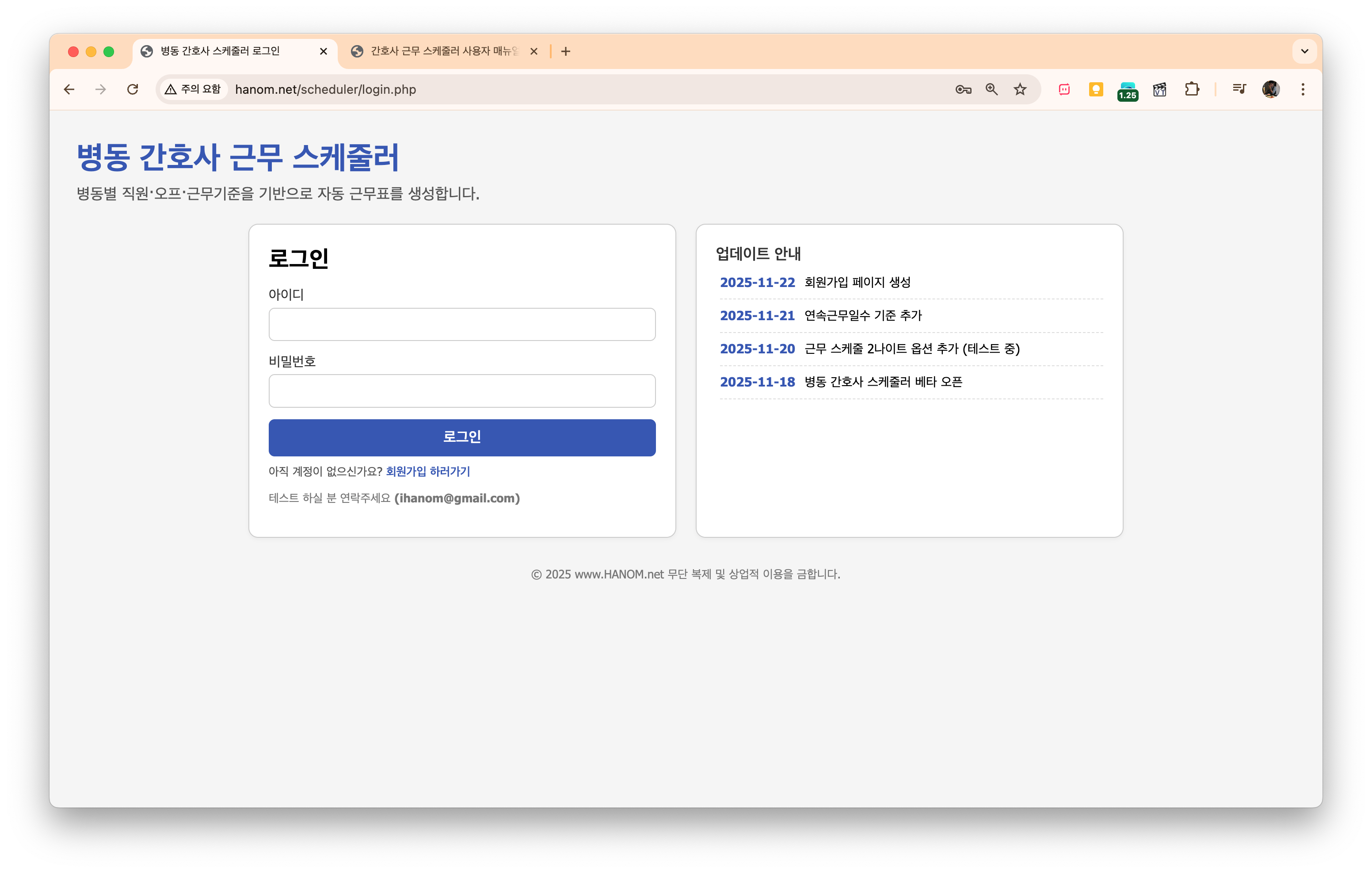Click the 주의 요함 warning indicator
Viewport: 1372px width, 873px height.
(x=193, y=89)
